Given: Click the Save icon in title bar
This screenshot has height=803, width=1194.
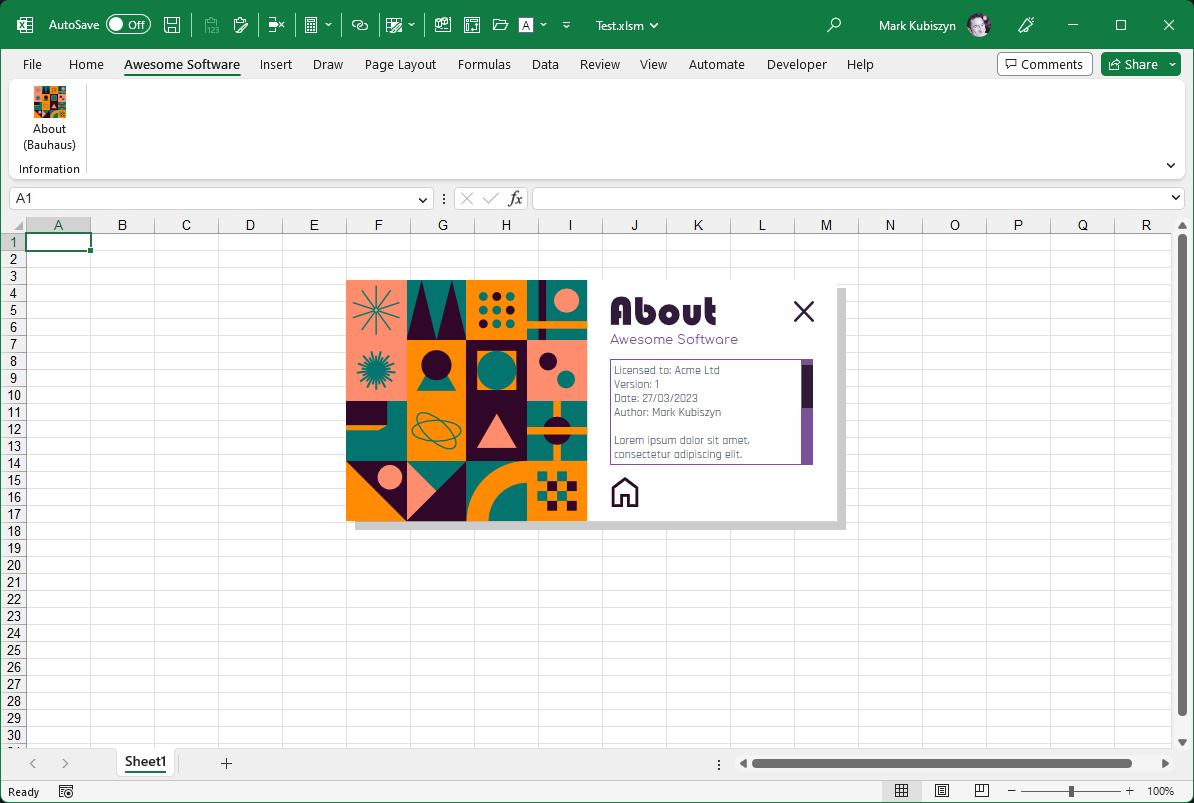Looking at the screenshot, I should point(172,25).
